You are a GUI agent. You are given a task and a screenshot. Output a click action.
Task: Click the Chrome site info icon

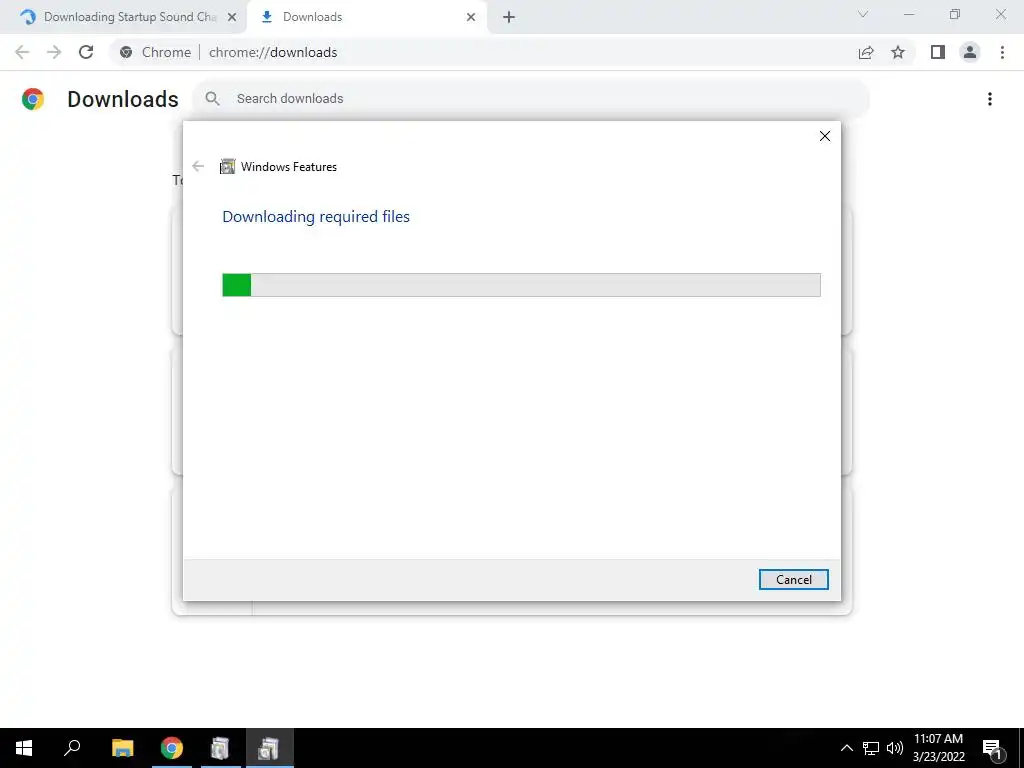click(126, 52)
